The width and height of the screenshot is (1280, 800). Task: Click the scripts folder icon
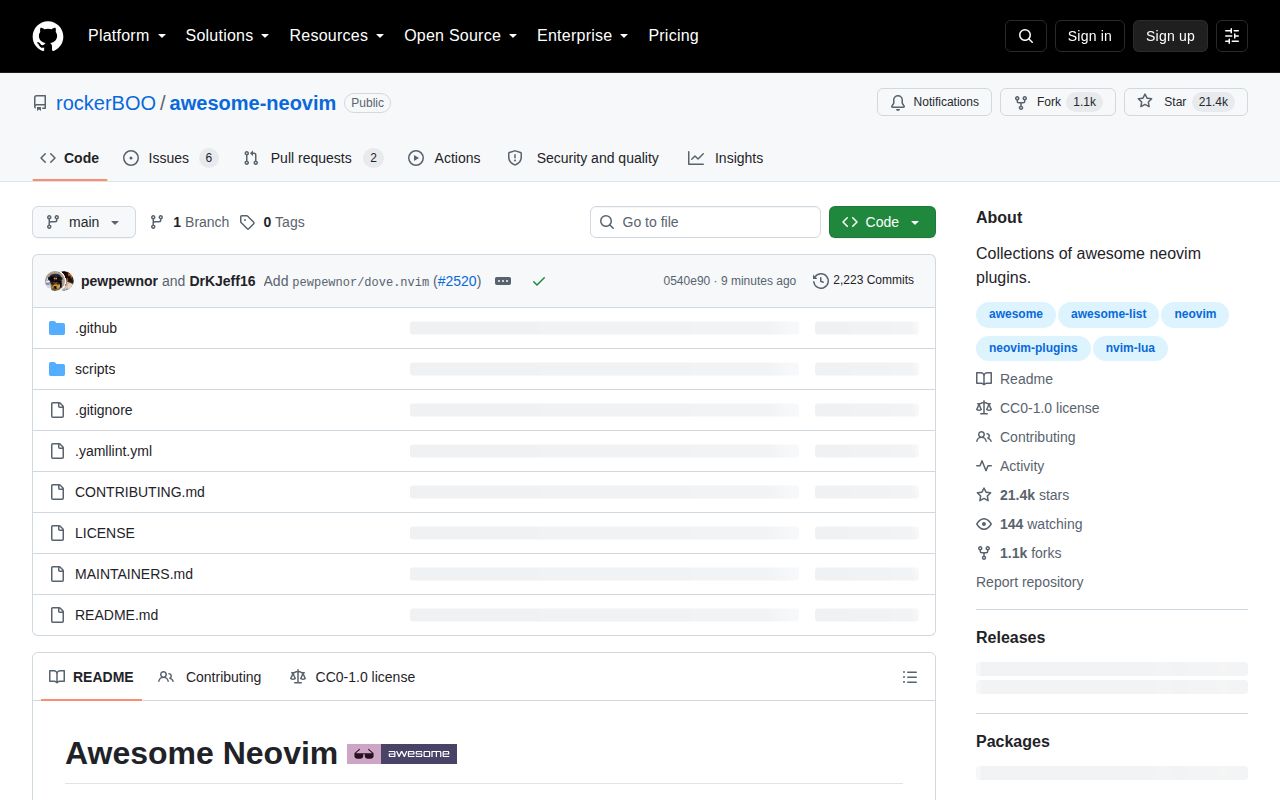tap(57, 369)
